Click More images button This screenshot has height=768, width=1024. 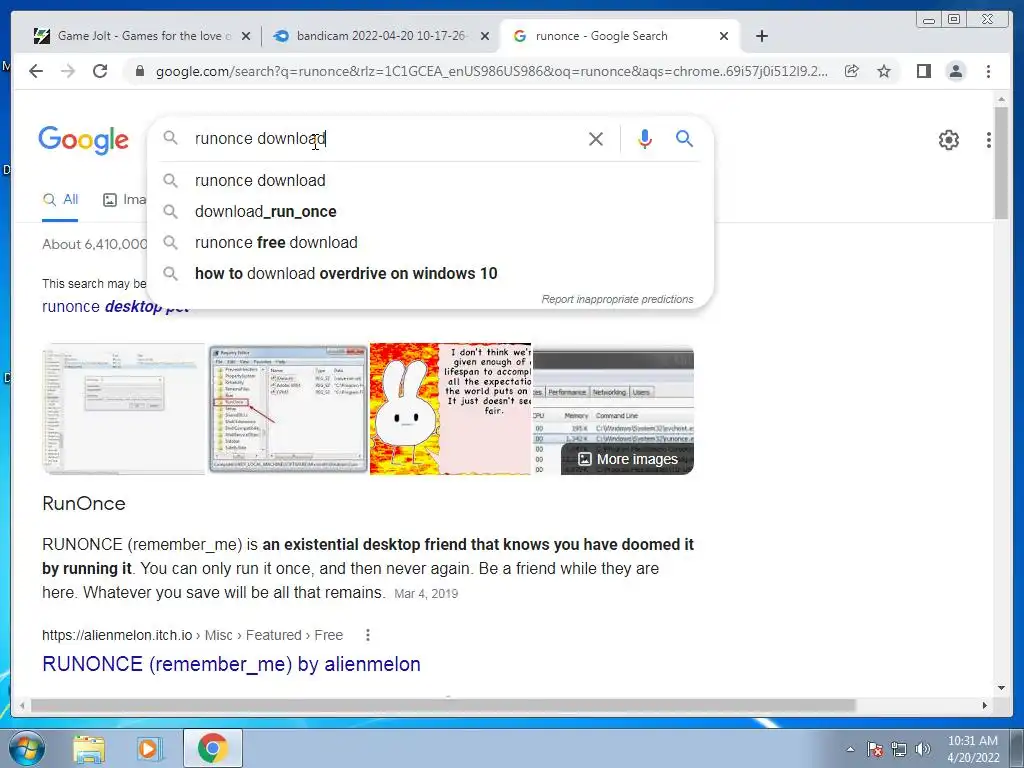pos(628,459)
